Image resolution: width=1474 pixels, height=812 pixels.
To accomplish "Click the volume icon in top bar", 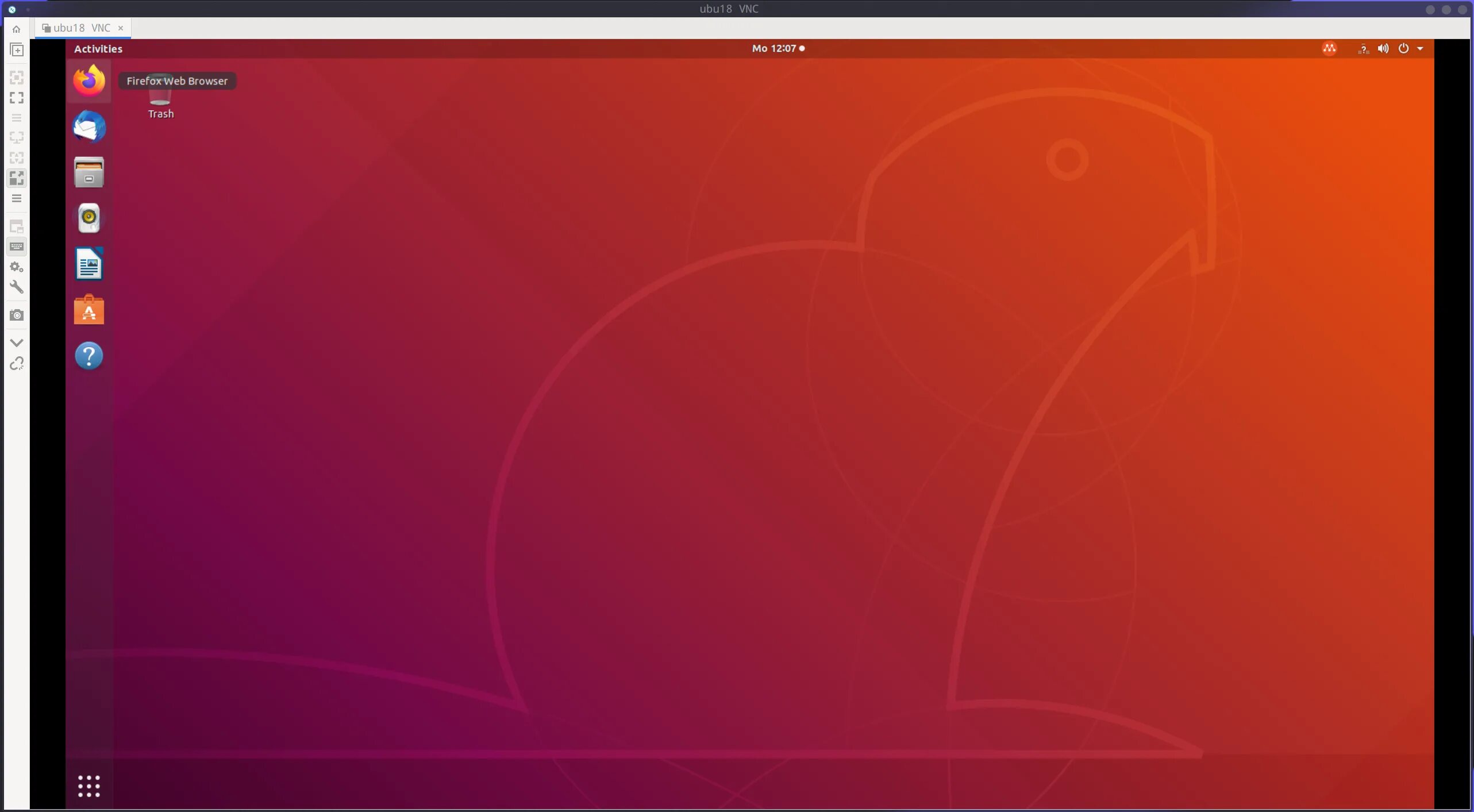I will tap(1383, 49).
